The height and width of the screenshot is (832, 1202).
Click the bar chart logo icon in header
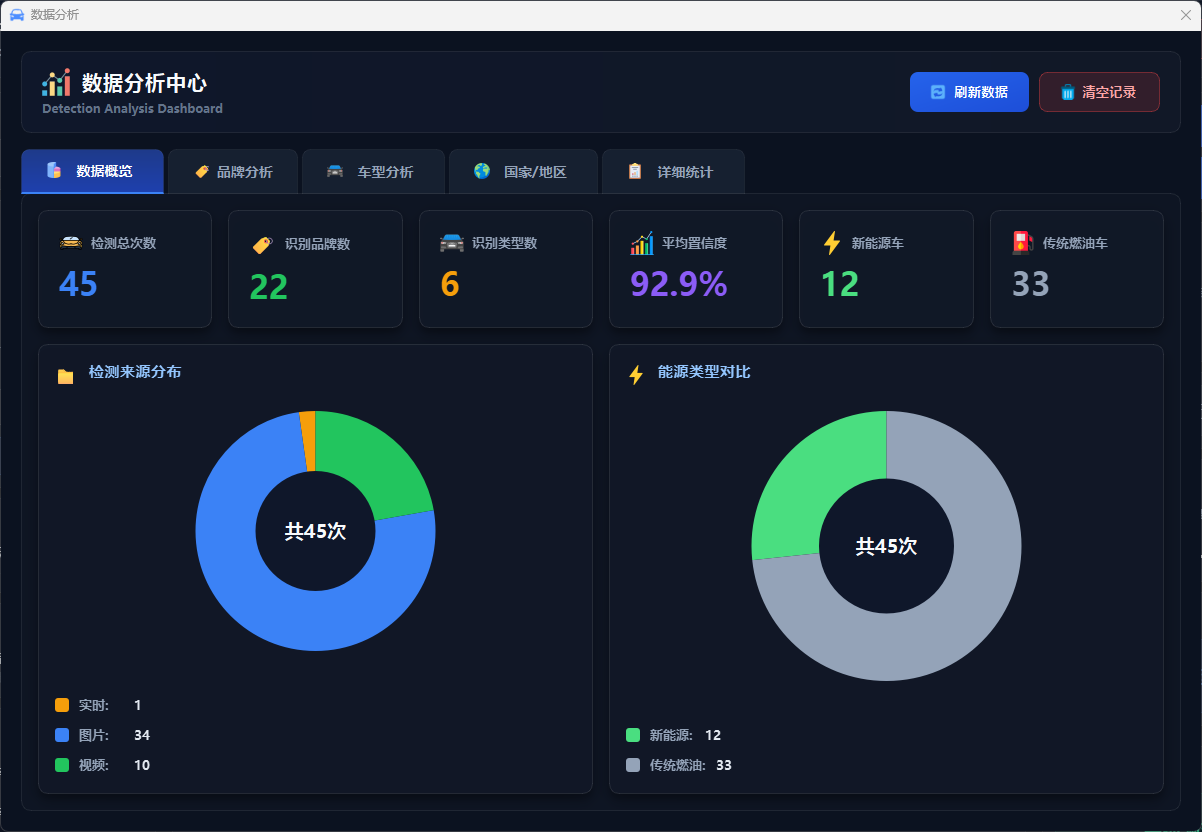click(56, 83)
